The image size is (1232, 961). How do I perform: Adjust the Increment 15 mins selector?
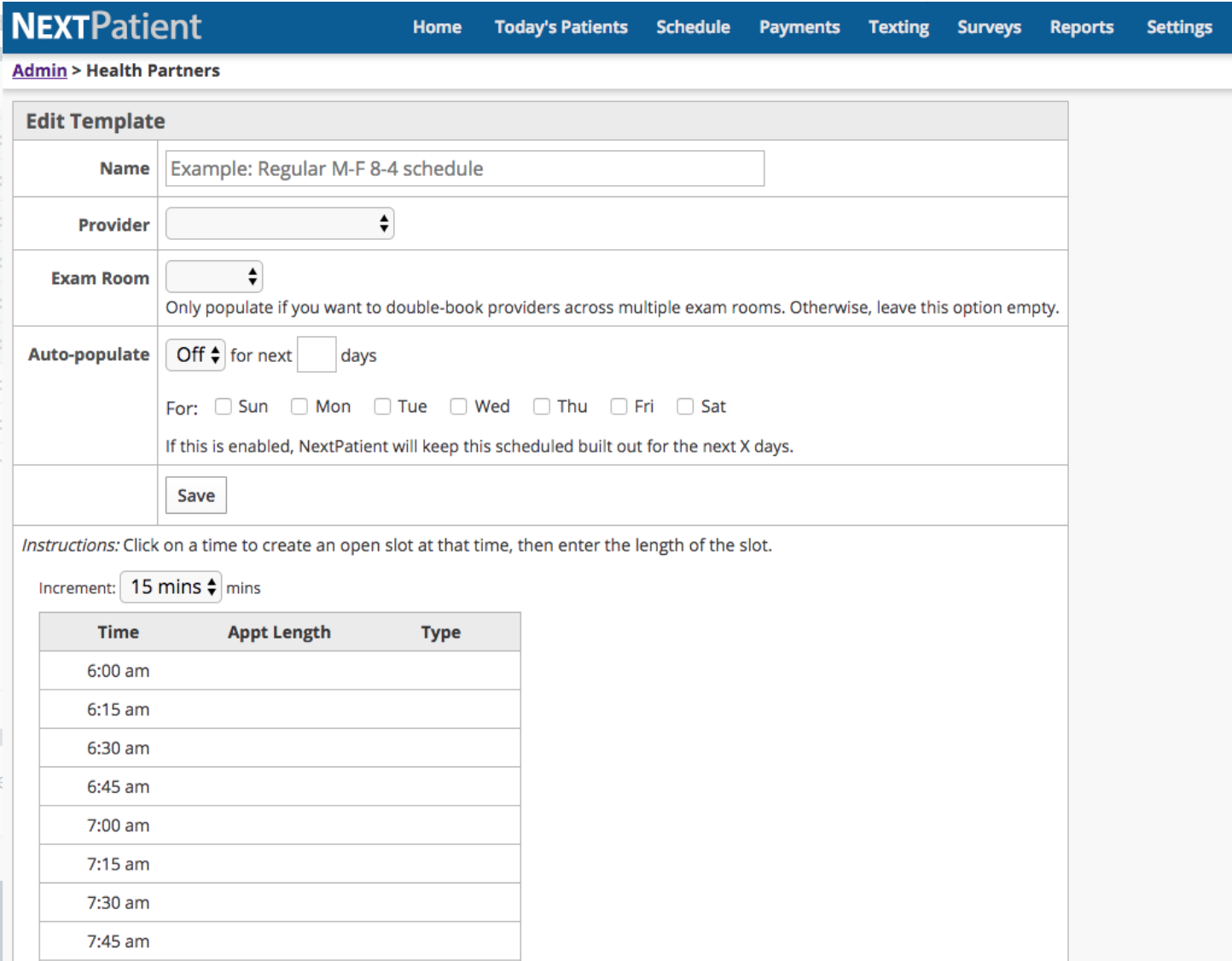(x=170, y=586)
